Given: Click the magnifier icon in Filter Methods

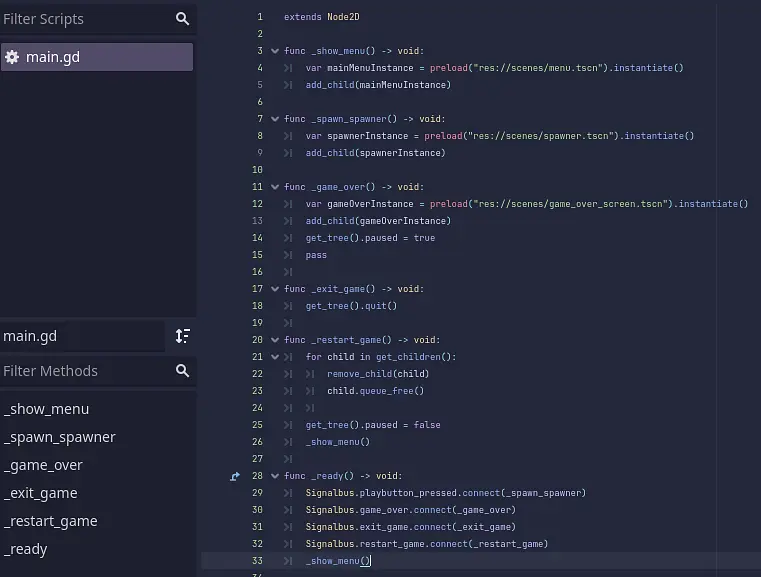Looking at the screenshot, I should 182,371.
